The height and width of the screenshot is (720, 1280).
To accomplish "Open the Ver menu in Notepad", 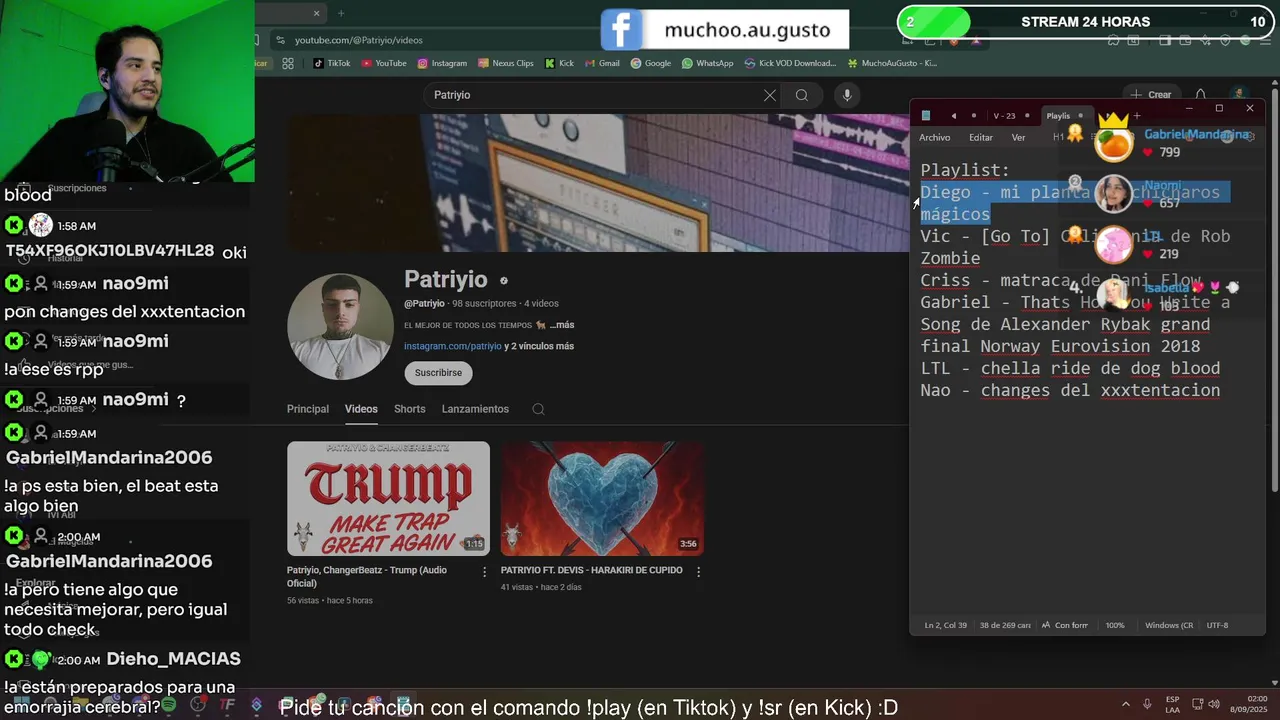I will coord(1018,138).
